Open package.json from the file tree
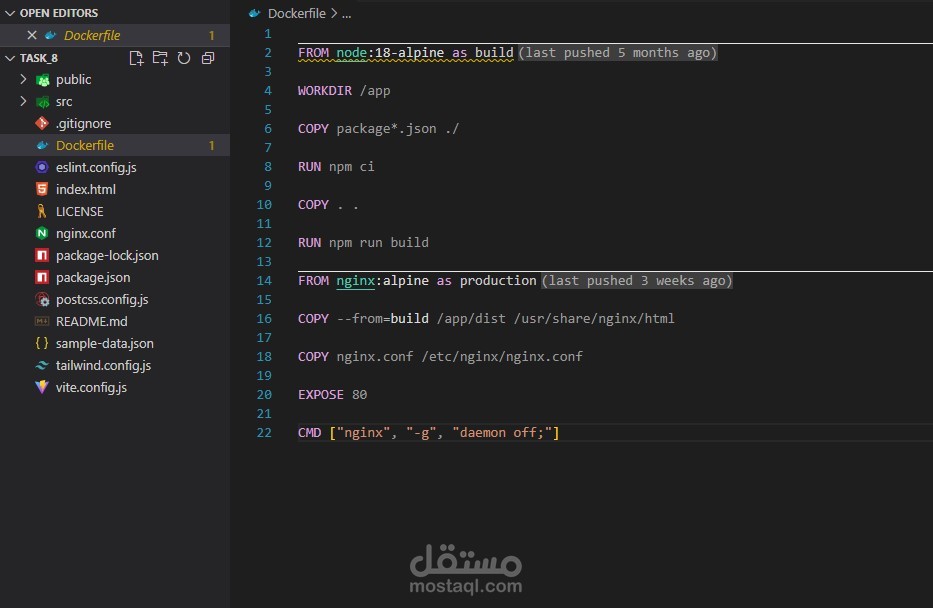The image size is (933, 608). click(x=93, y=277)
